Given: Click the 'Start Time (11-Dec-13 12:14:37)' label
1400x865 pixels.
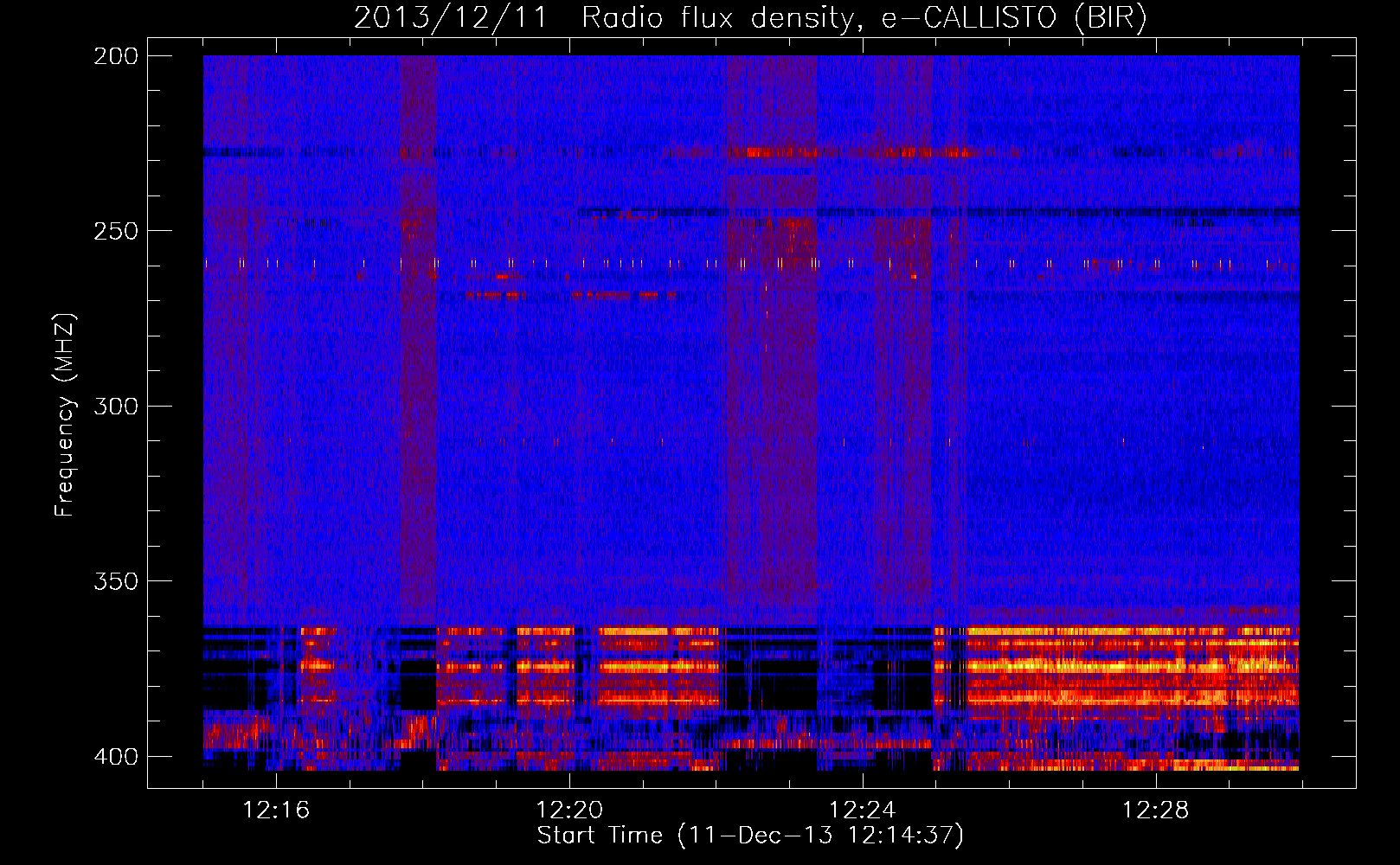Looking at the screenshot, I should 750,836.
